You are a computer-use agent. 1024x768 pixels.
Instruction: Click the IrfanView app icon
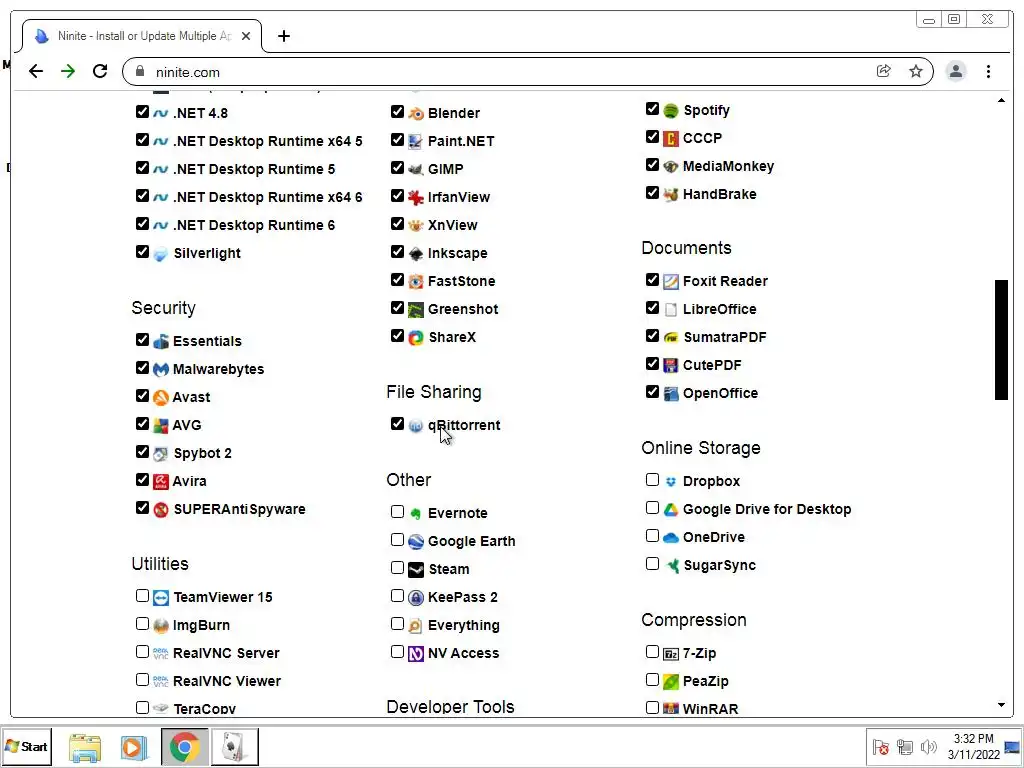(x=415, y=198)
